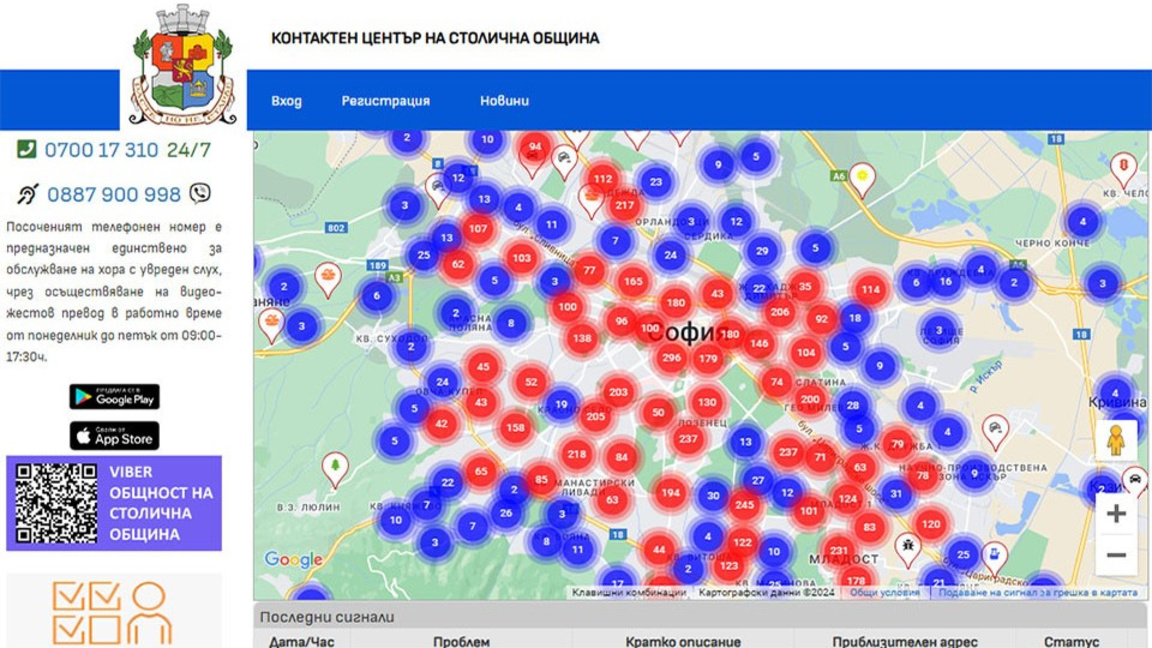Click the phone handset icon beside 0700 17 310
Screen dimensions: 1152x648
pos(26,149)
